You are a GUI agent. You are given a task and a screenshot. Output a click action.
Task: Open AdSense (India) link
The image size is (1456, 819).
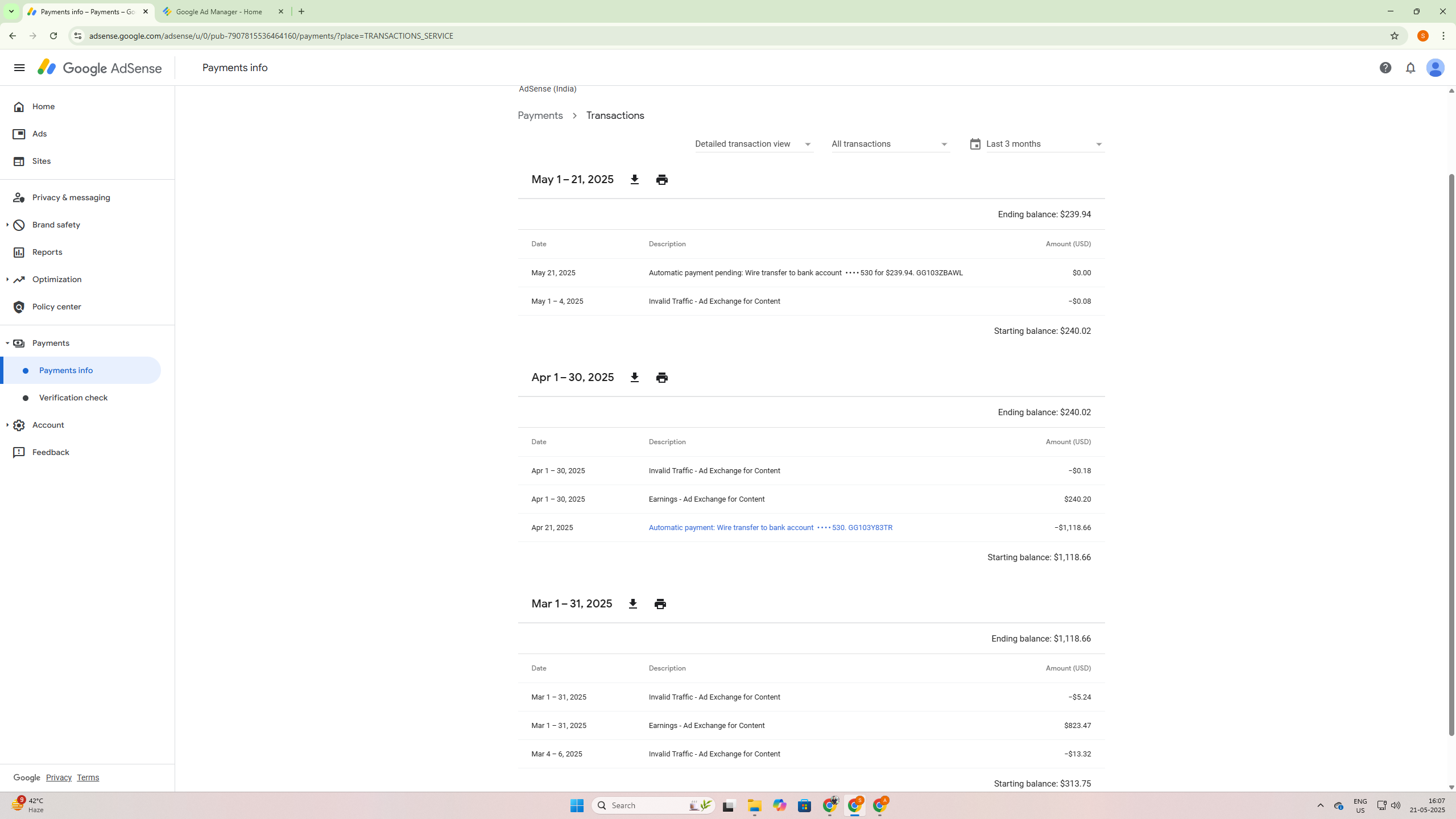pos(547,89)
